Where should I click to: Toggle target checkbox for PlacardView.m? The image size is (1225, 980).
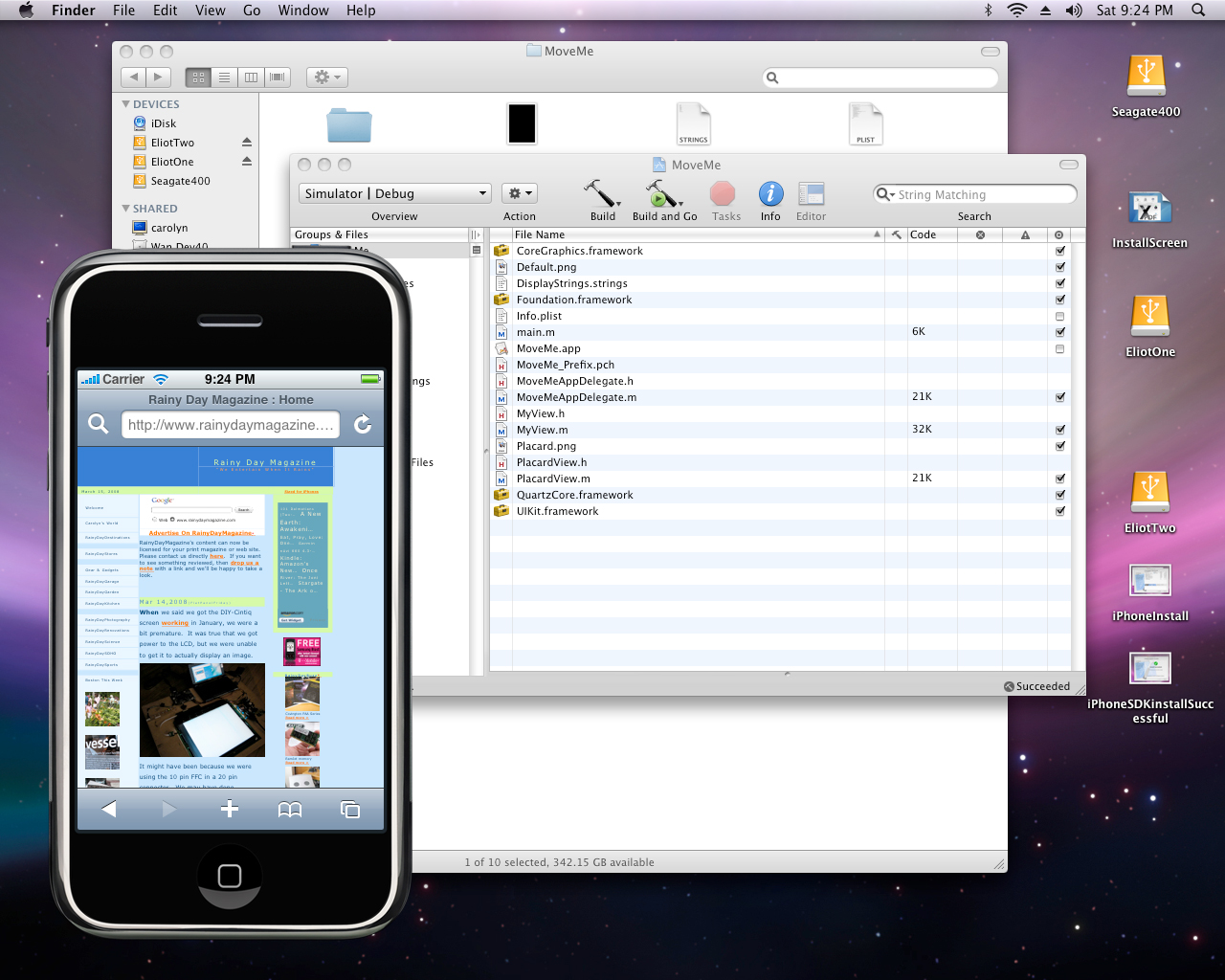click(x=1059, y=479)
